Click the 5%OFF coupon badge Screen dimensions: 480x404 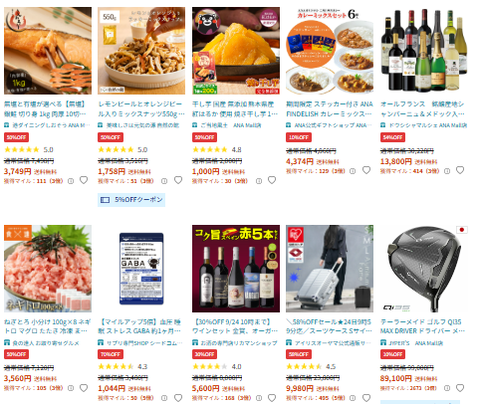131,200
